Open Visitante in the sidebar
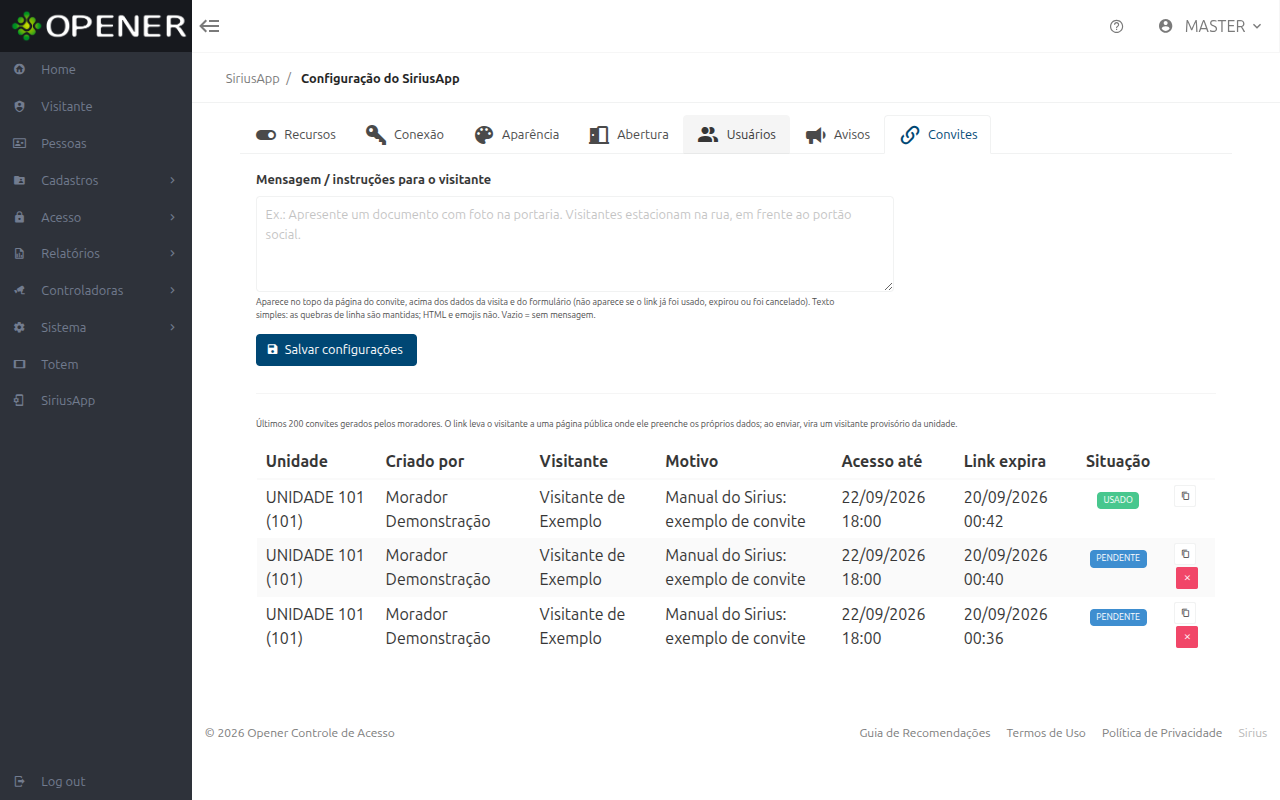This screenshot has width=1280, height=800. [96, 106]
